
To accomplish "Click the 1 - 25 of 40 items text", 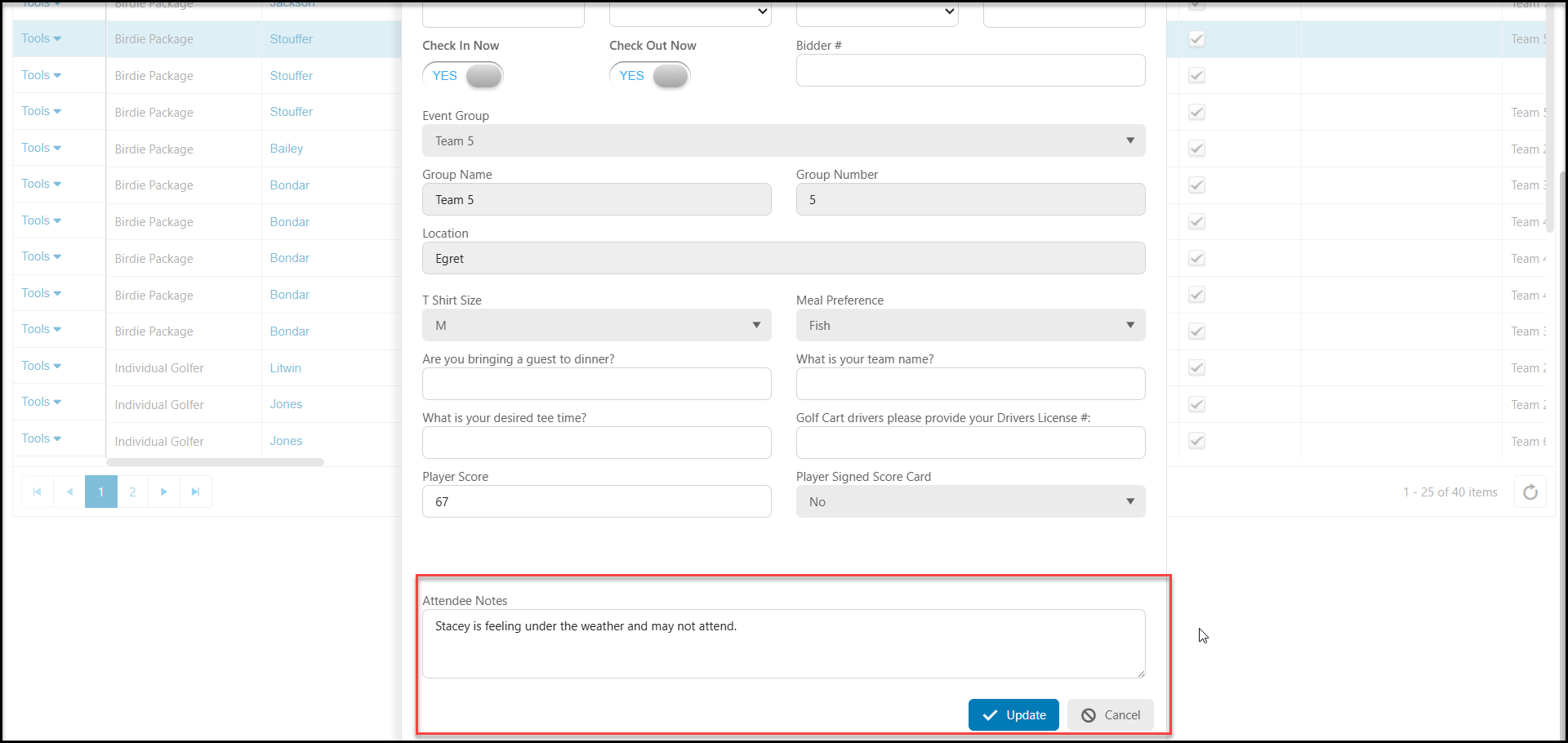I will [1450, 492].
